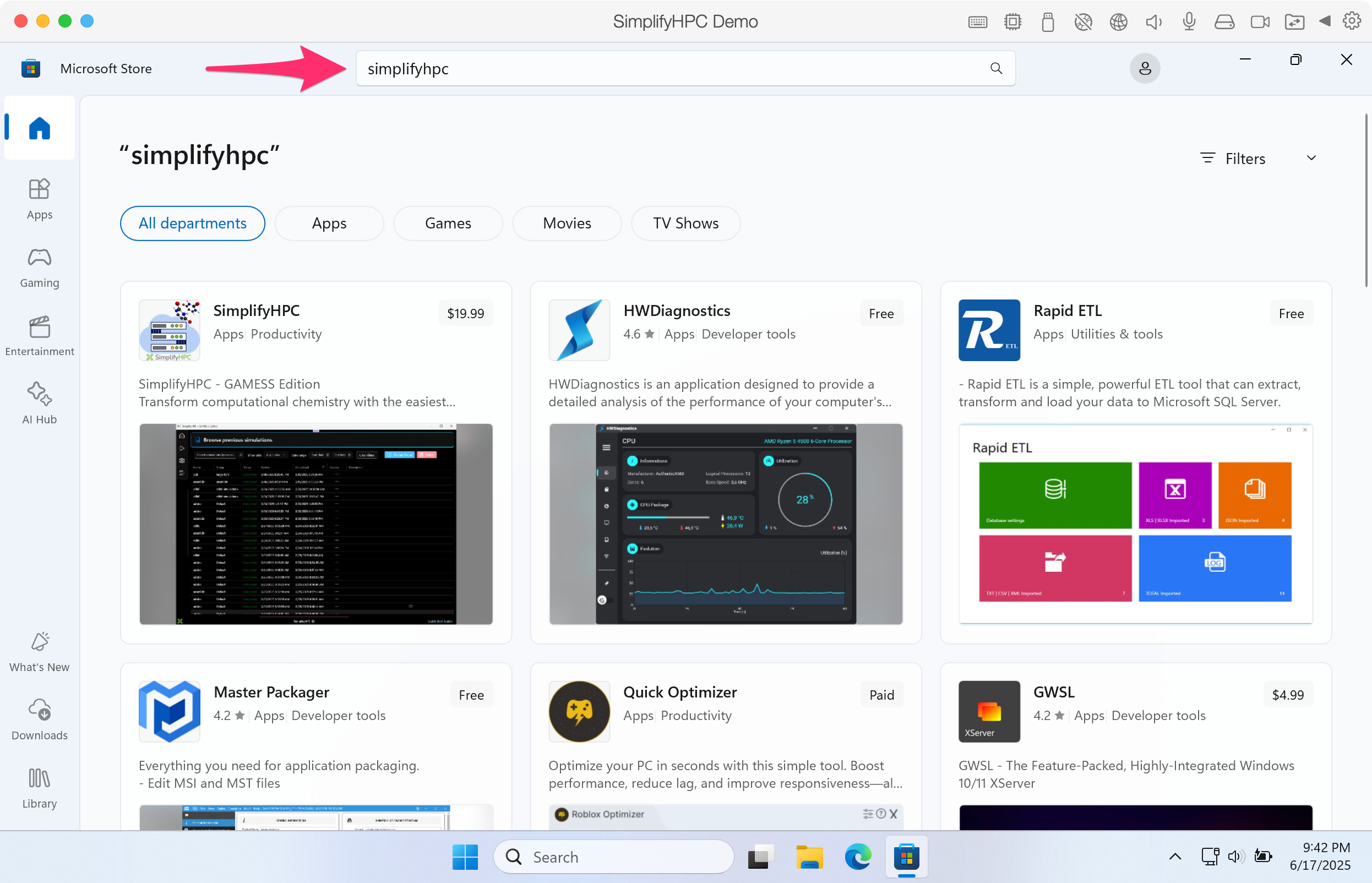
Task: Open the user account profile button
Action: point(1145,69)
